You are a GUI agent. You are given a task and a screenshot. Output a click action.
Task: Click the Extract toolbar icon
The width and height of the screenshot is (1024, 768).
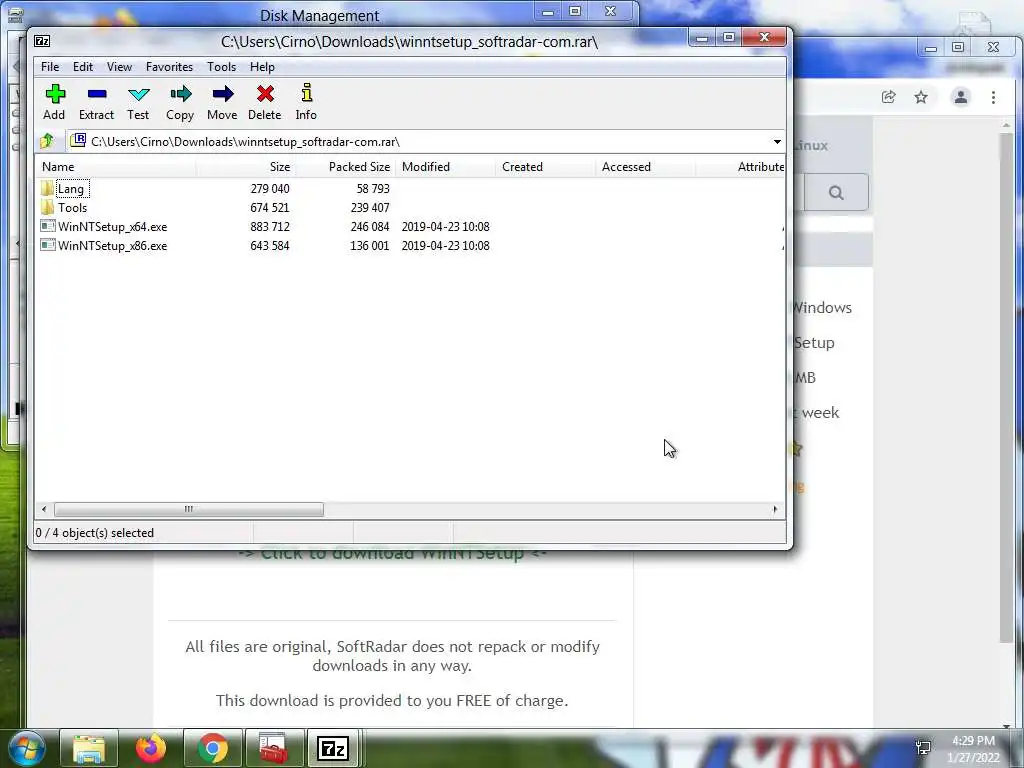click(x=97, y=94)
